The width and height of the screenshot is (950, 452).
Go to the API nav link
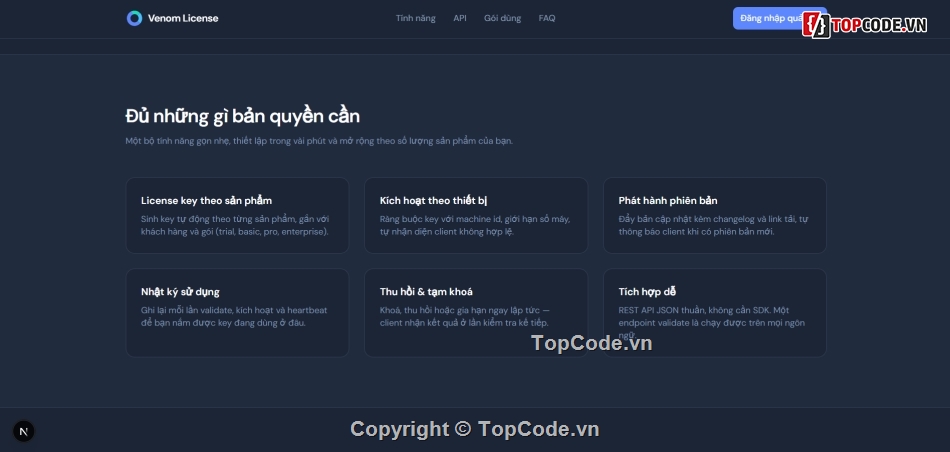(460, 18)
